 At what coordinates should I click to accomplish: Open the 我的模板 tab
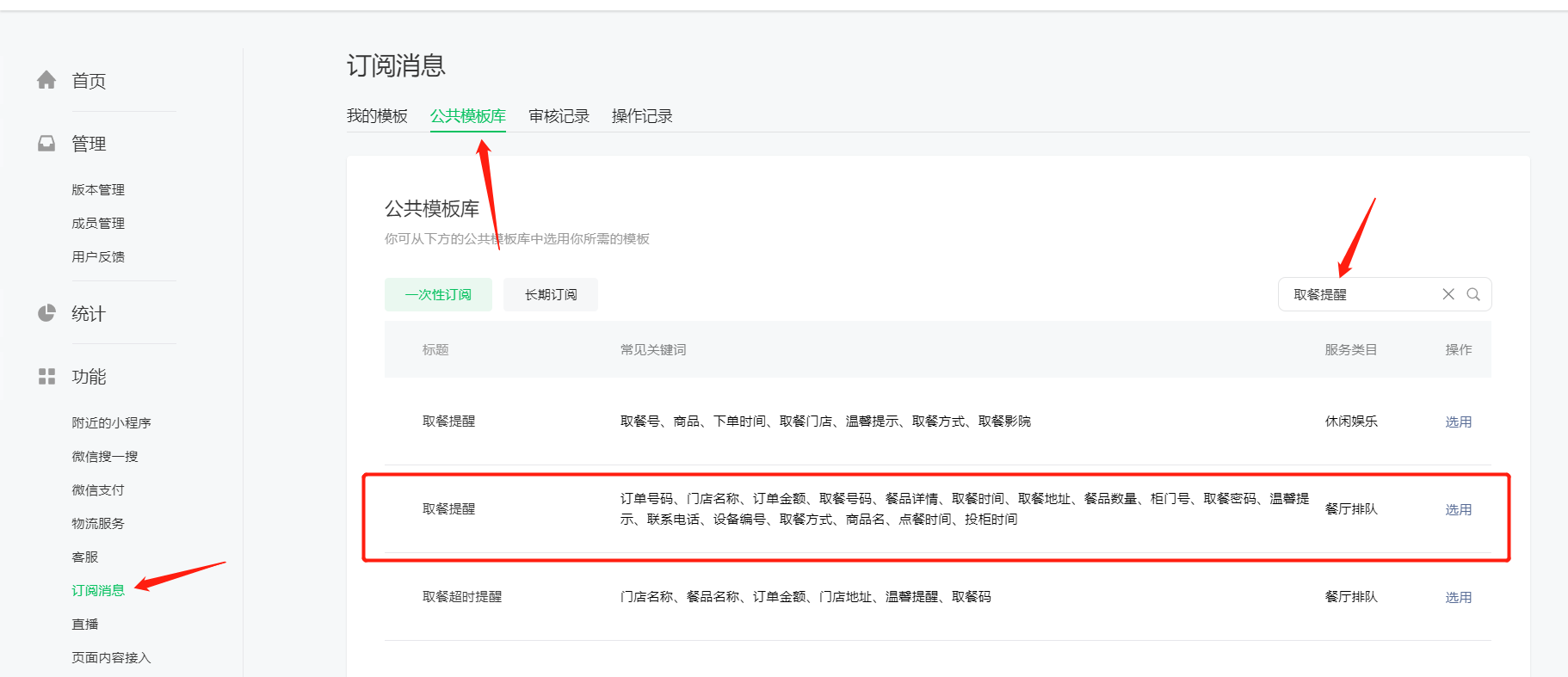pos(377,116)
